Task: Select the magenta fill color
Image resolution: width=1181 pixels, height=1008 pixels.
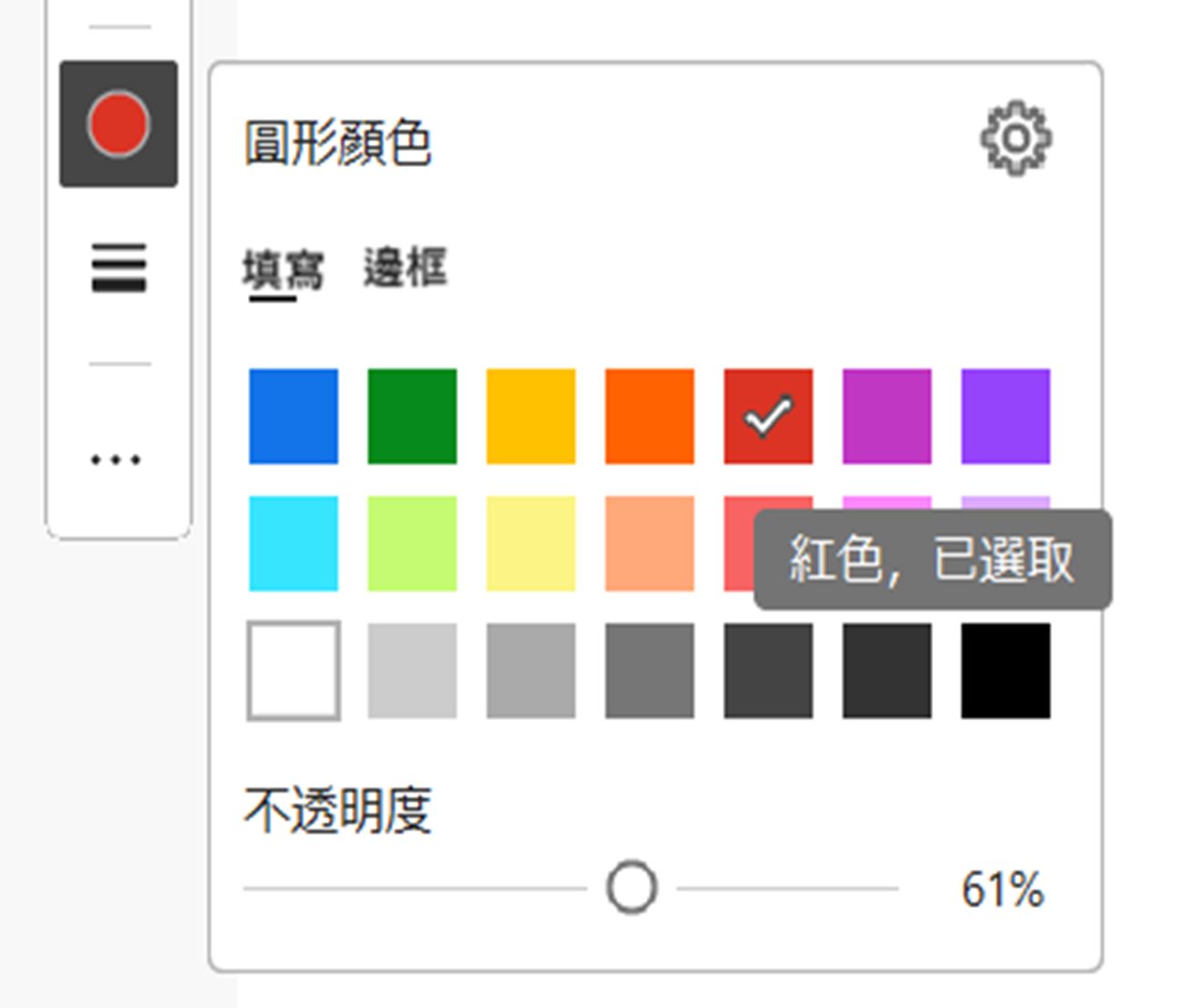Action: [x=886, y=413]
